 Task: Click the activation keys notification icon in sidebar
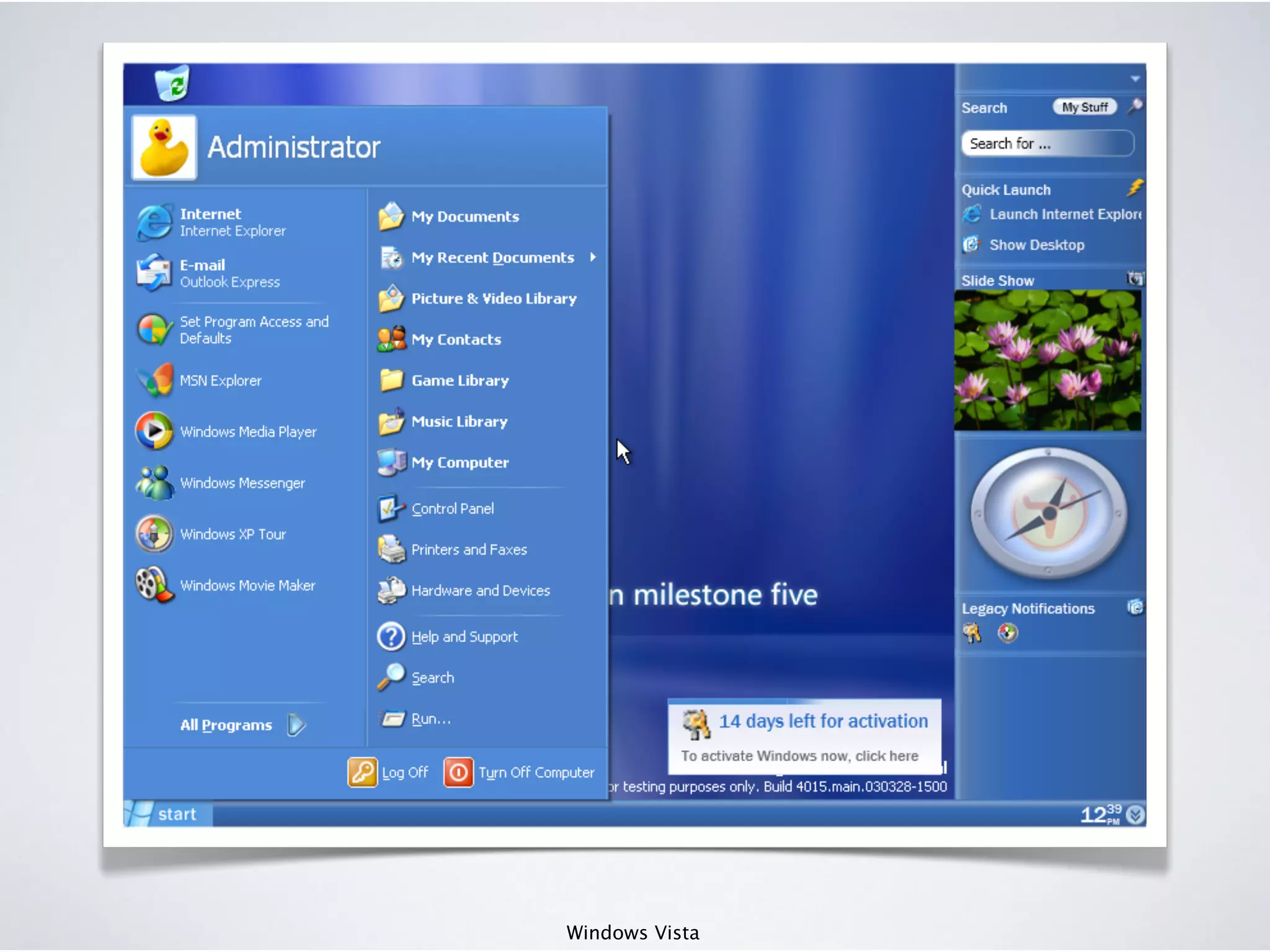[x=972, y=633]
